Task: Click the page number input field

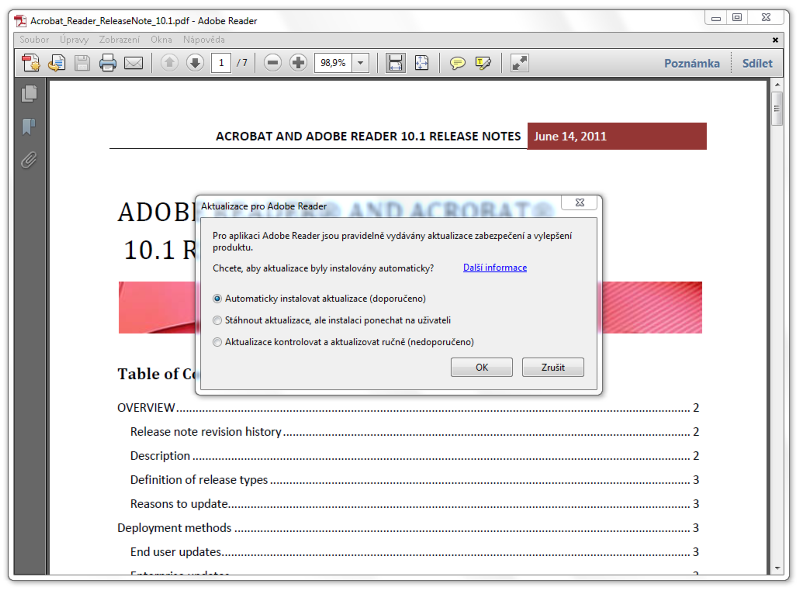Action: click(221, 63)
